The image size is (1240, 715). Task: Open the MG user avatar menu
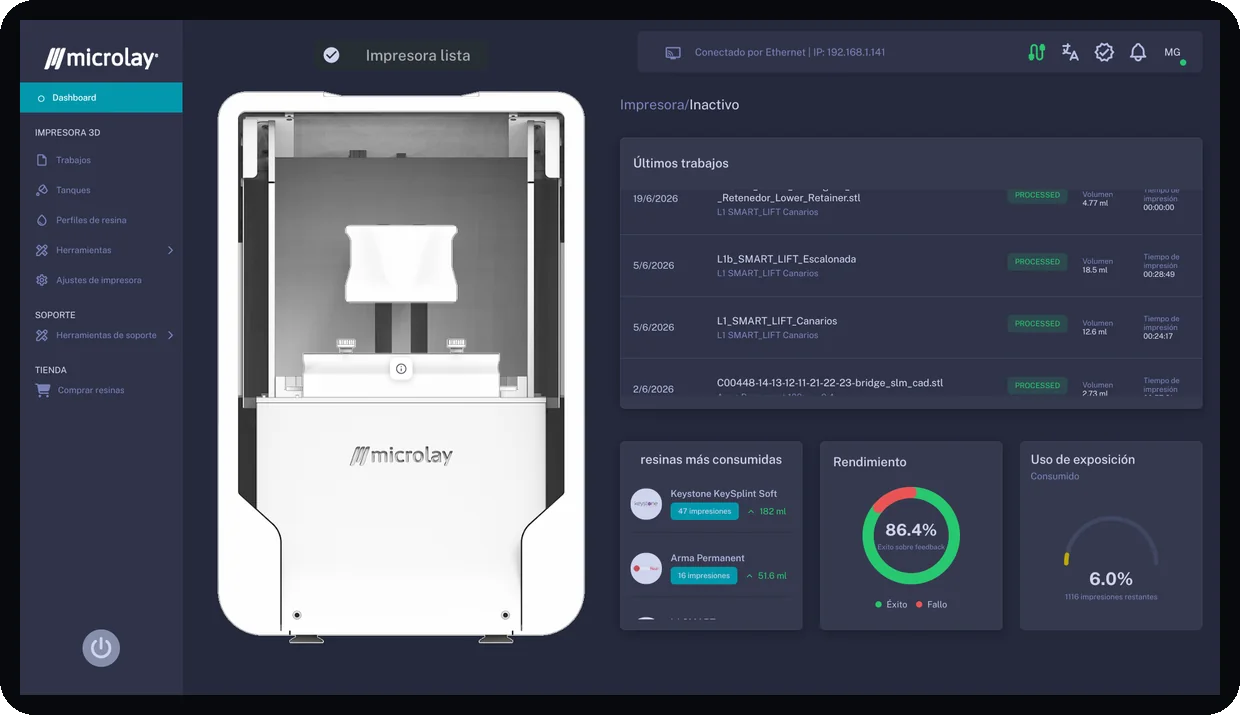(1173, 53)
